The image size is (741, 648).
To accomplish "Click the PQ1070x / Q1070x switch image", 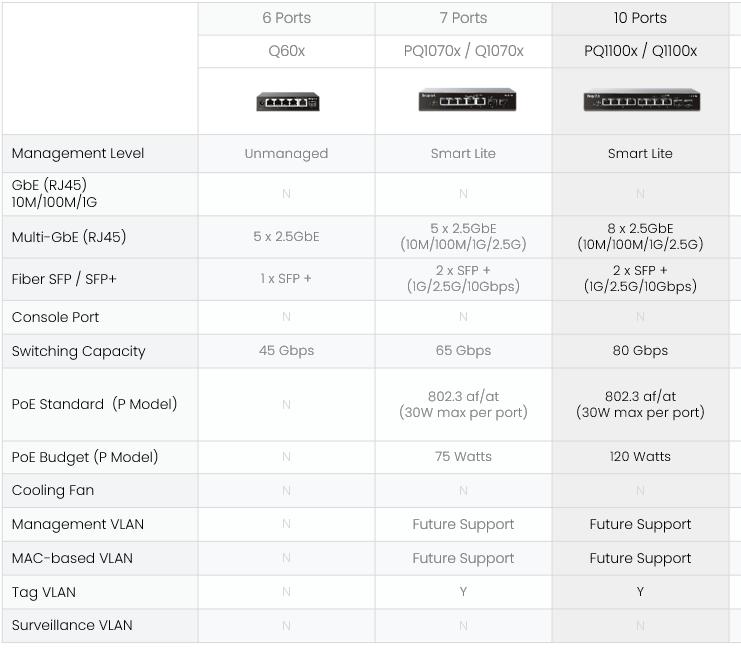I will click(x=464, y=100).
